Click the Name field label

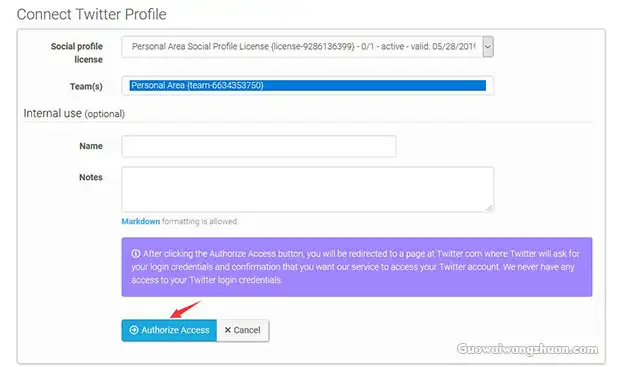[91, 146]
